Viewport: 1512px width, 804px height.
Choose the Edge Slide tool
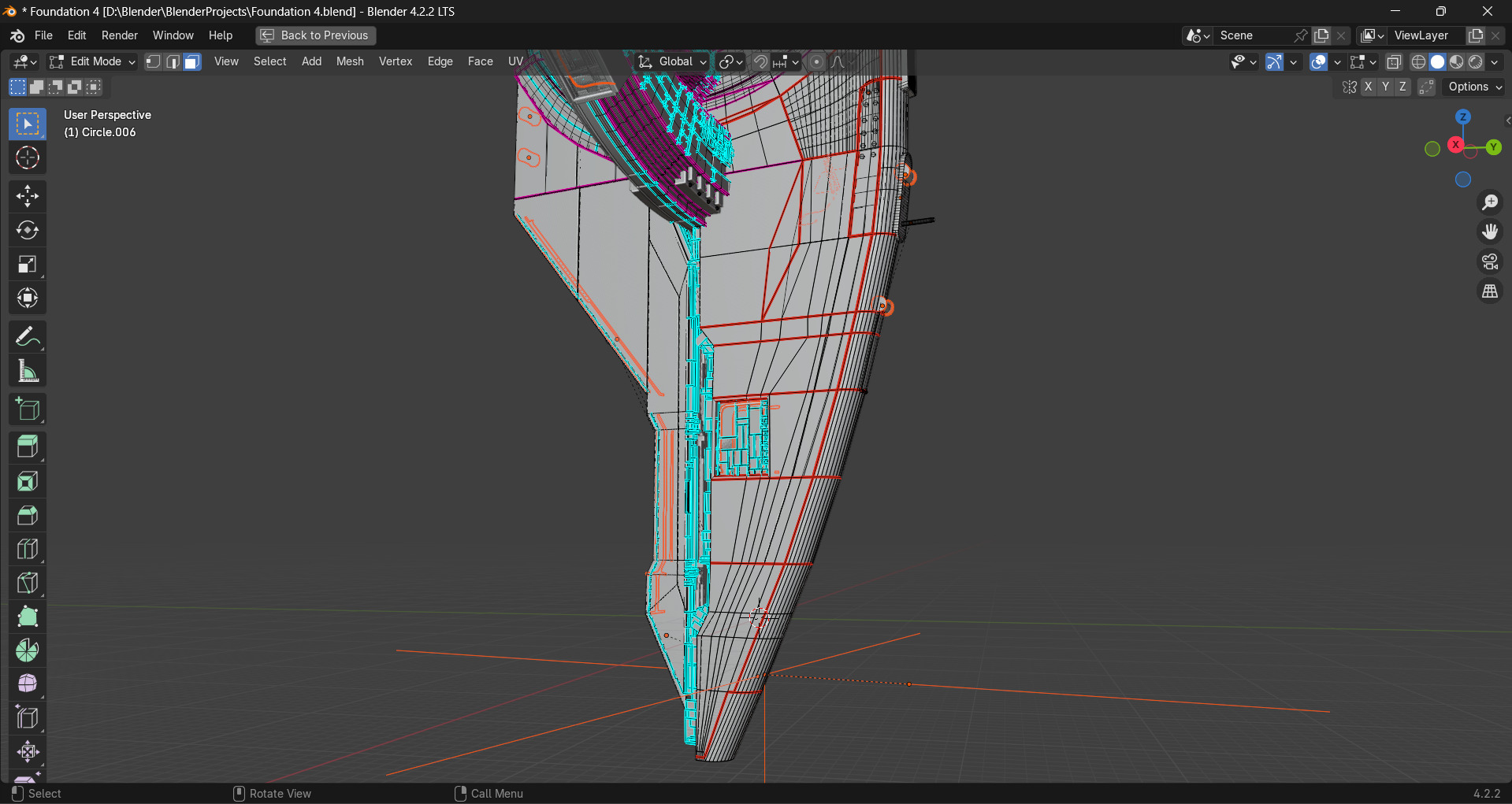point(28,718)
